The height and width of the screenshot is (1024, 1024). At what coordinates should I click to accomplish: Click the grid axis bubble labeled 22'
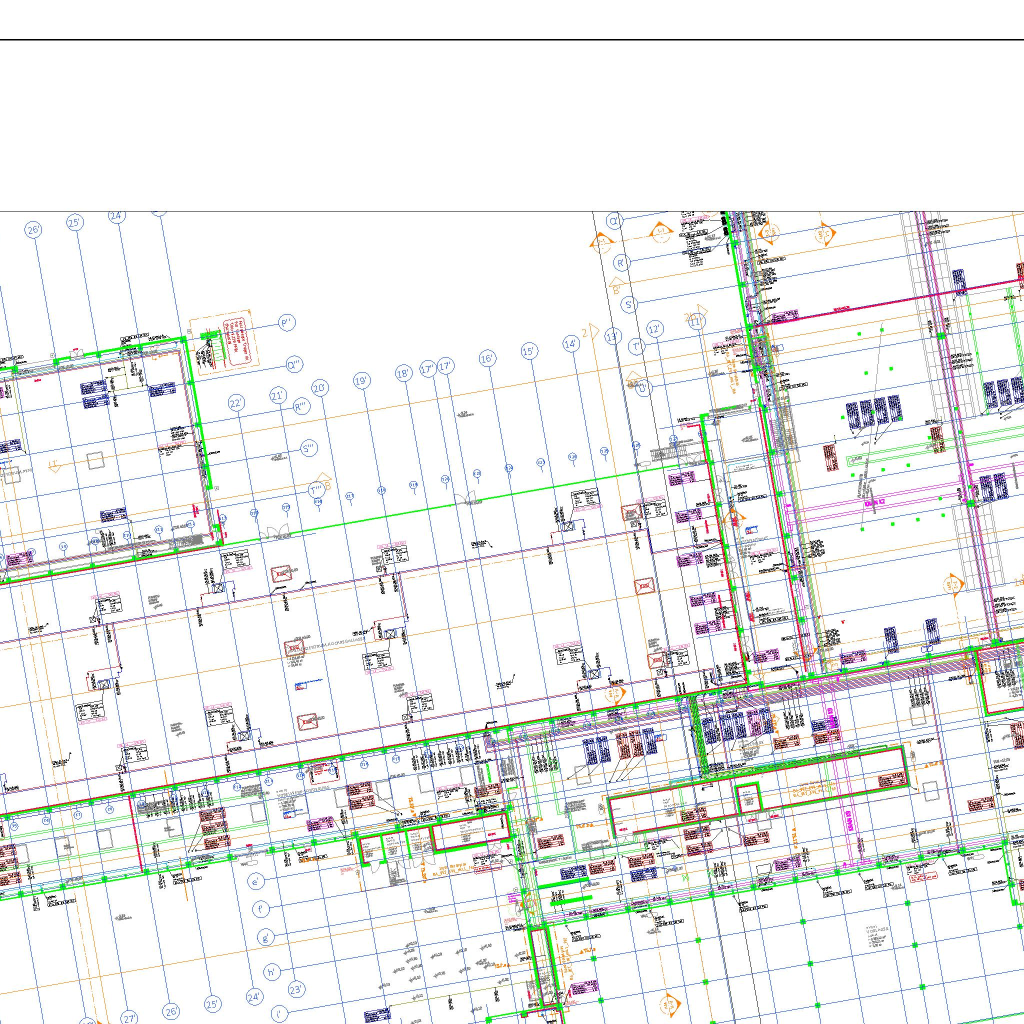click(x=236, y=404)
